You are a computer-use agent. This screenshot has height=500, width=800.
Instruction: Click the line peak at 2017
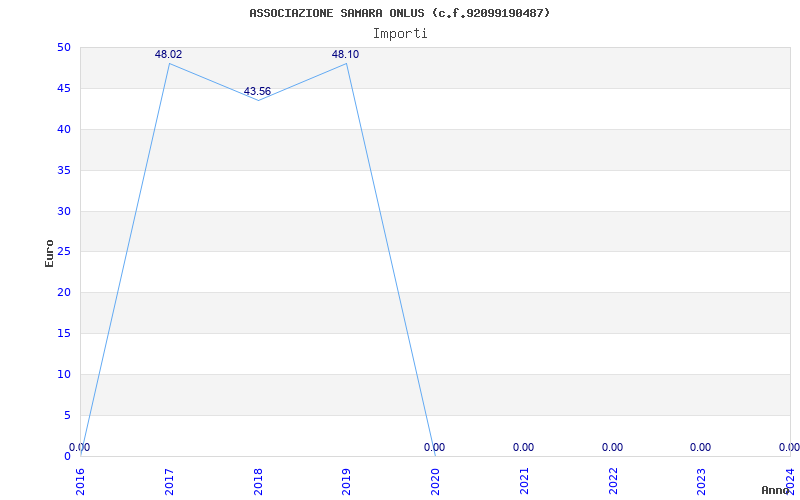[169, 64]
